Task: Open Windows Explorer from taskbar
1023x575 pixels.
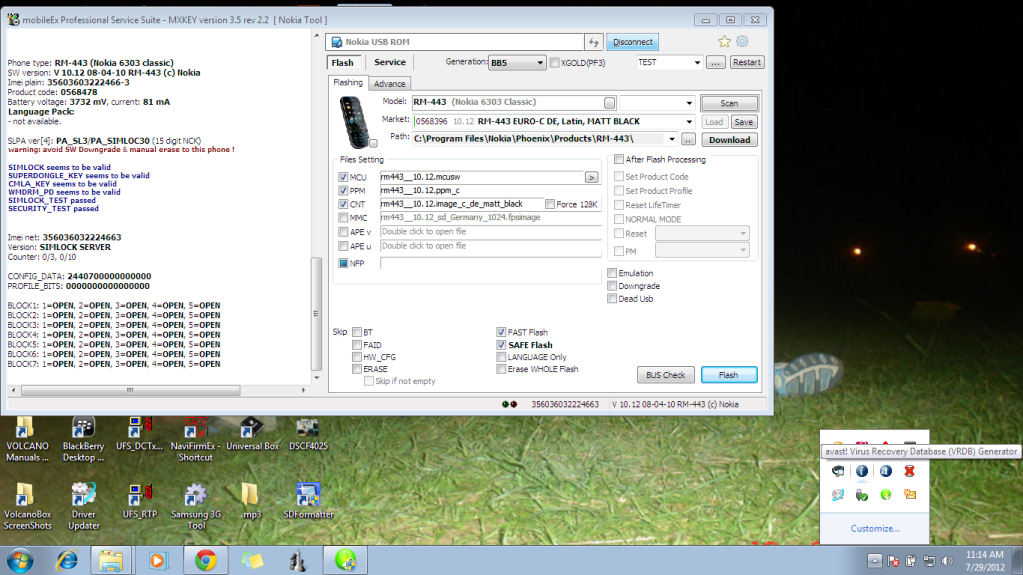Action: 111,560
